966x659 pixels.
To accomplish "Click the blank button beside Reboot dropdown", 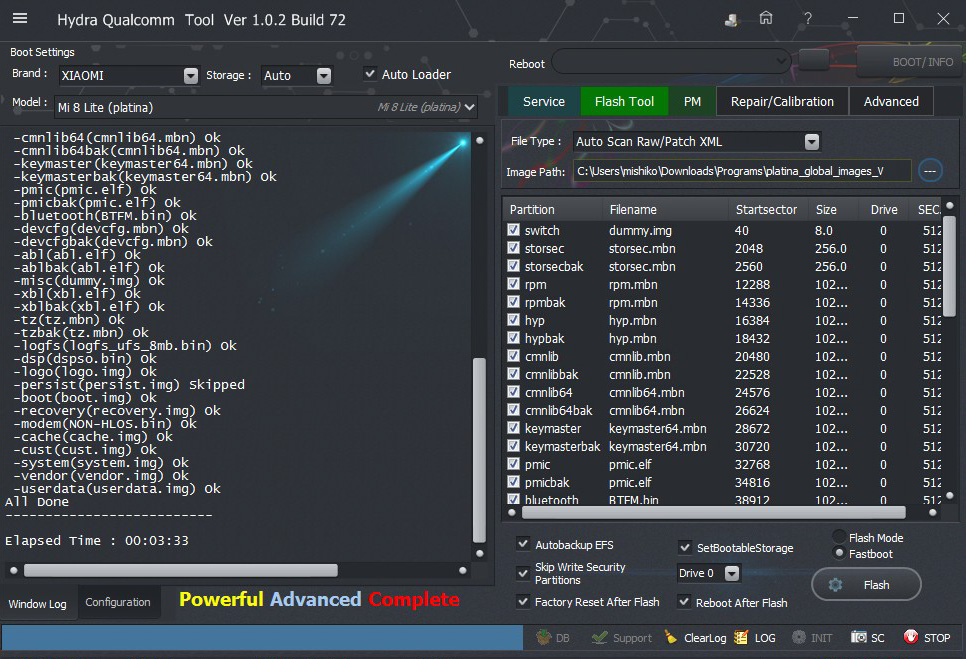I will point(814,60).
